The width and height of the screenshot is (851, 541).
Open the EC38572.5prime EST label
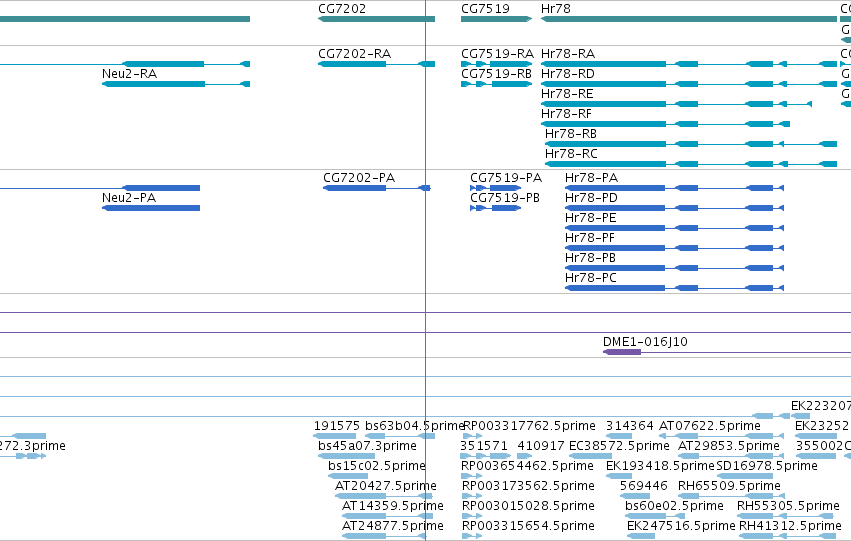pos(619,446)
